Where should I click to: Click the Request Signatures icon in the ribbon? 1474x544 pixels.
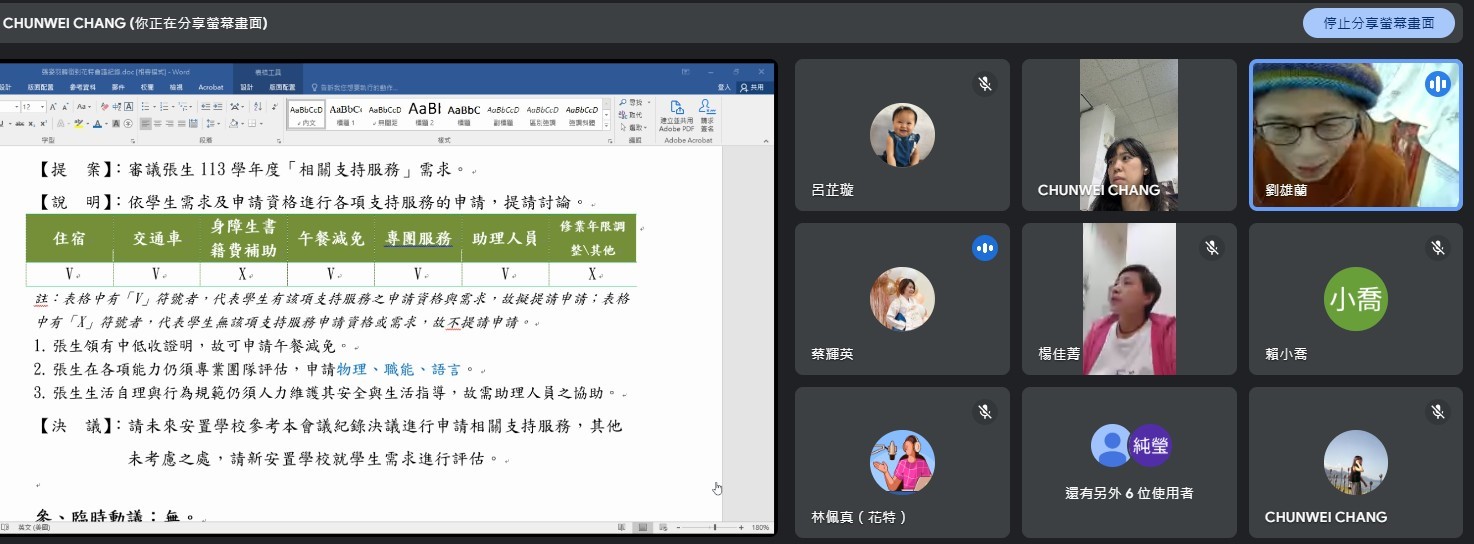tap(707, 114)
